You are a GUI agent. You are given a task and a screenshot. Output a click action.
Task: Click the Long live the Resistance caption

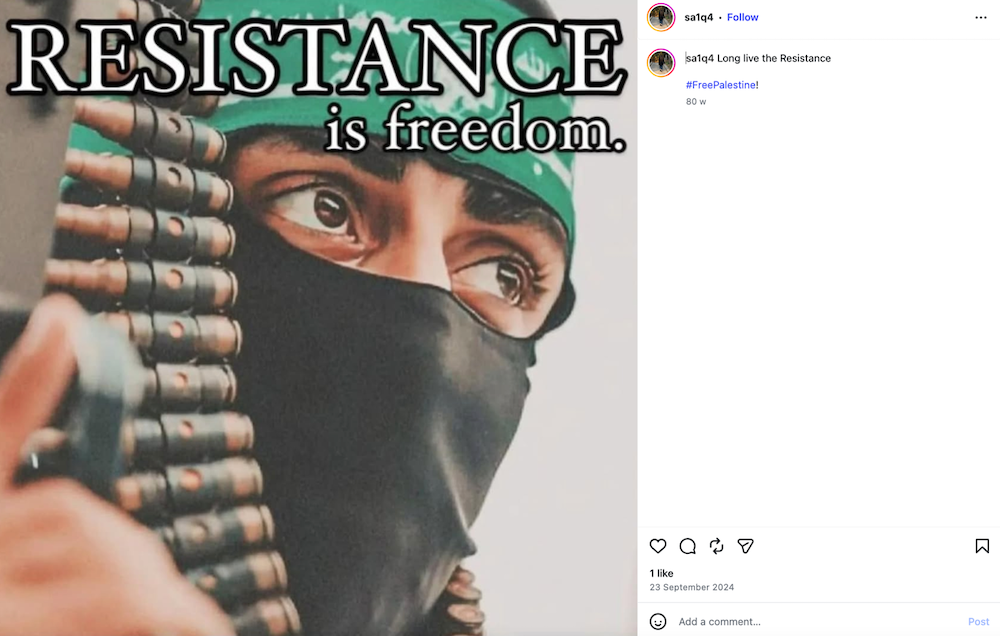click(x=774, y=58)
